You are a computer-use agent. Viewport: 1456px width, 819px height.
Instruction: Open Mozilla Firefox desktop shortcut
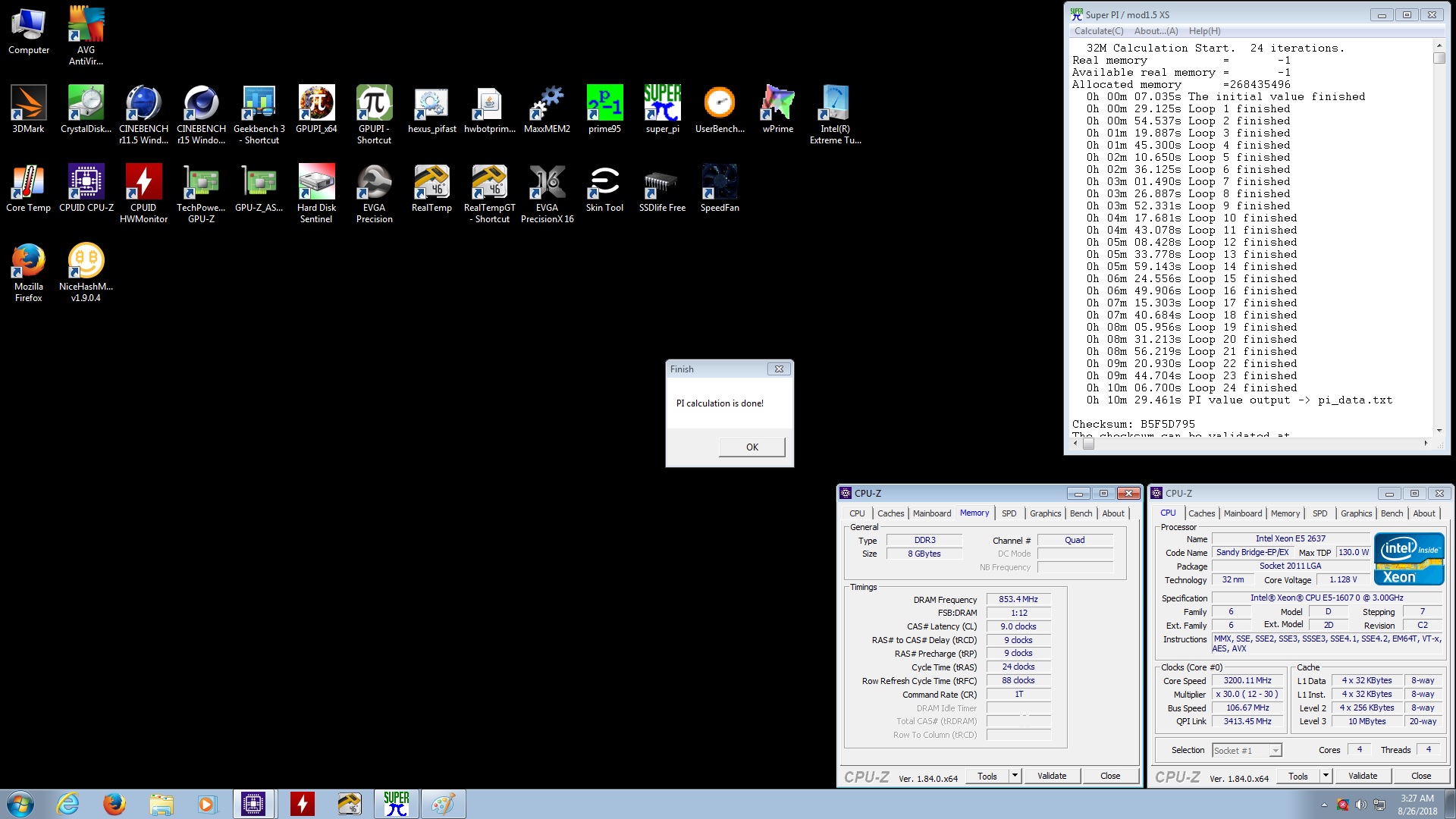(x=29, y=273)
